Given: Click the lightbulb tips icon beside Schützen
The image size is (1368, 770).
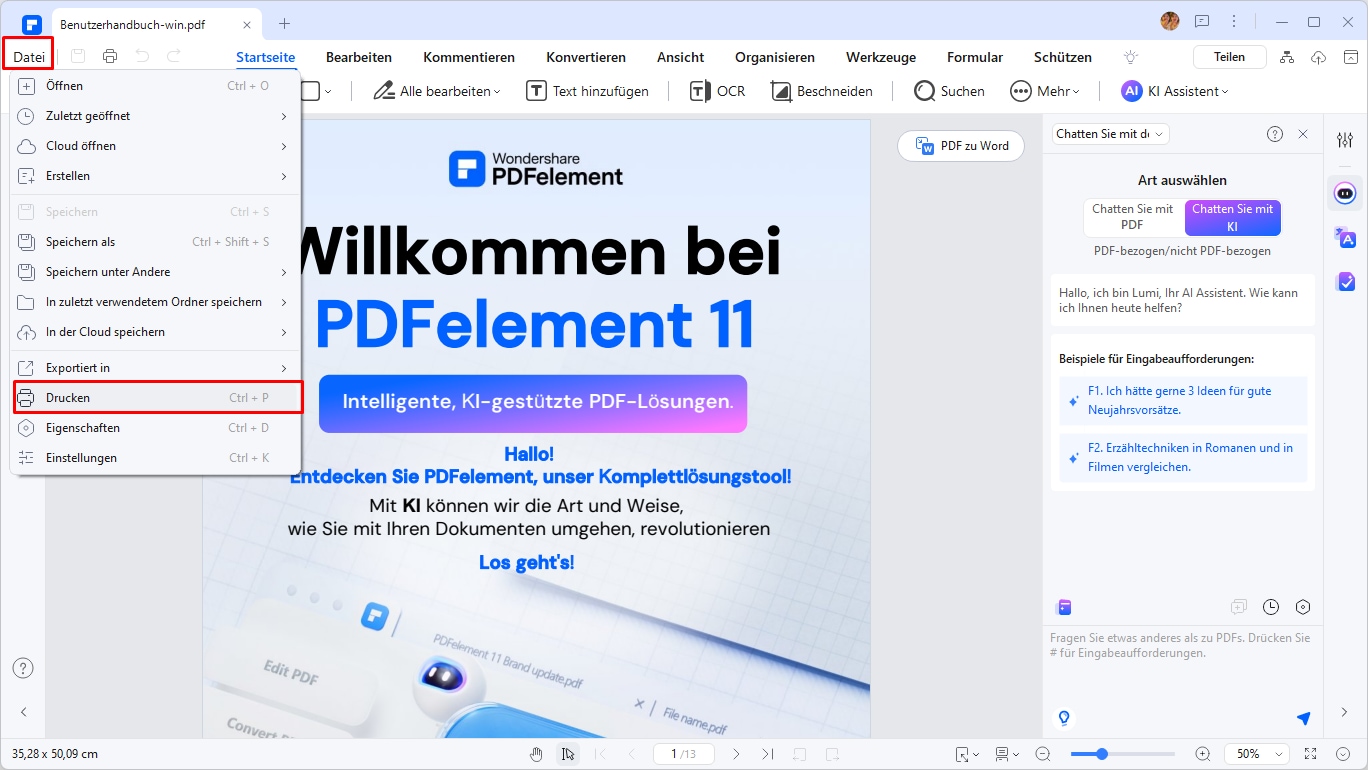Looking at the screenshot, I should pyautogui.click(x=1131, y=57).
